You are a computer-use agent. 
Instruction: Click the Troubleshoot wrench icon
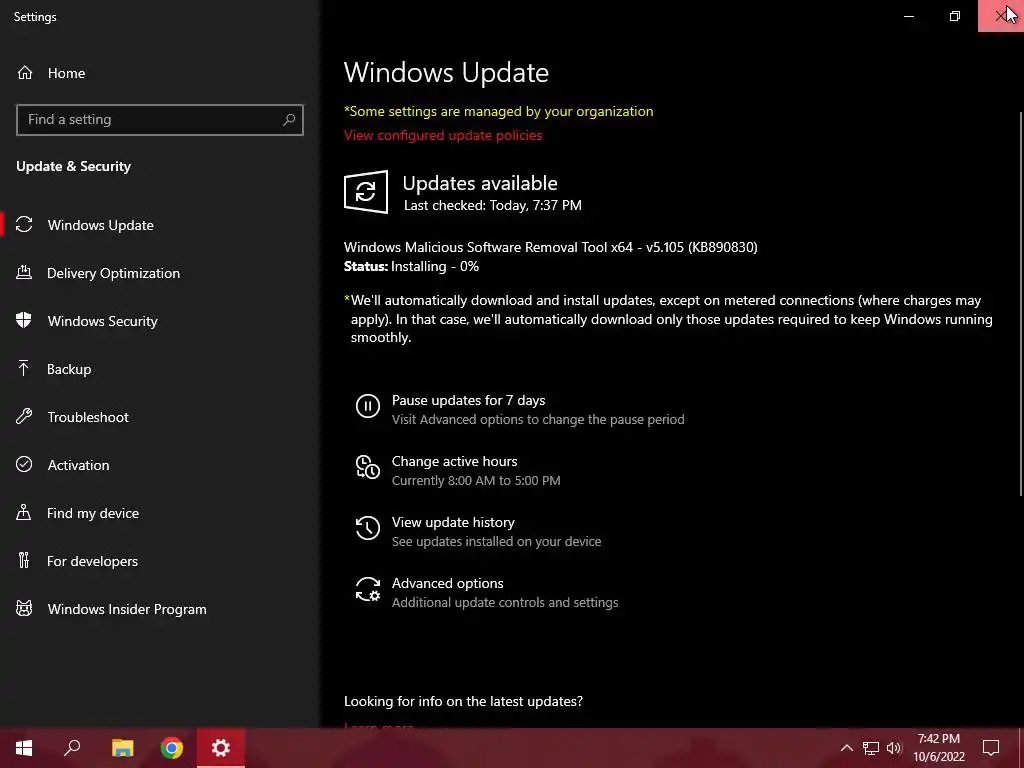24,417
